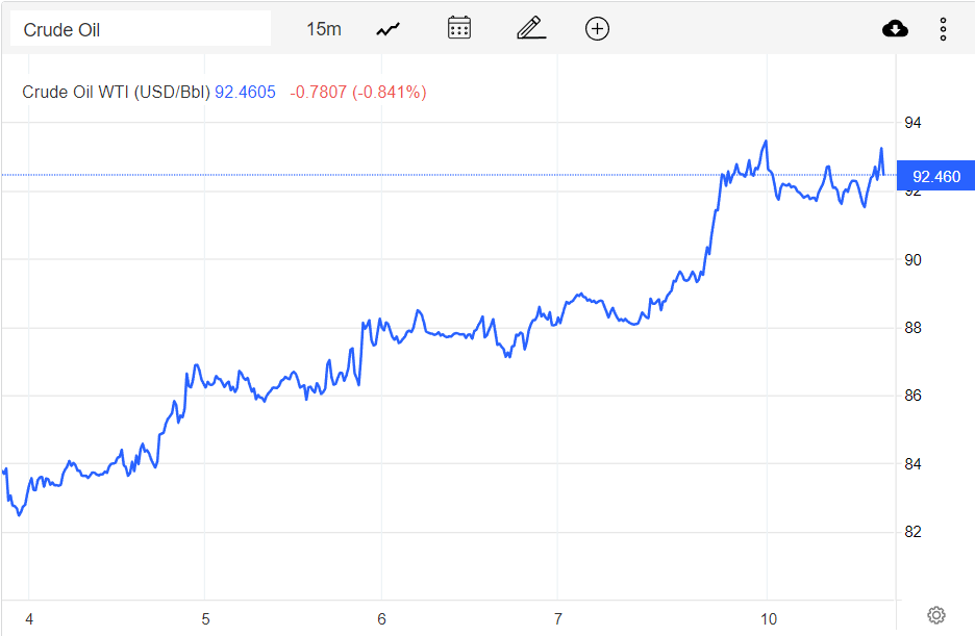Click the 92.460 current price tag
The image size is (977, 637).
pyautogui.click(x=936, y=177)
